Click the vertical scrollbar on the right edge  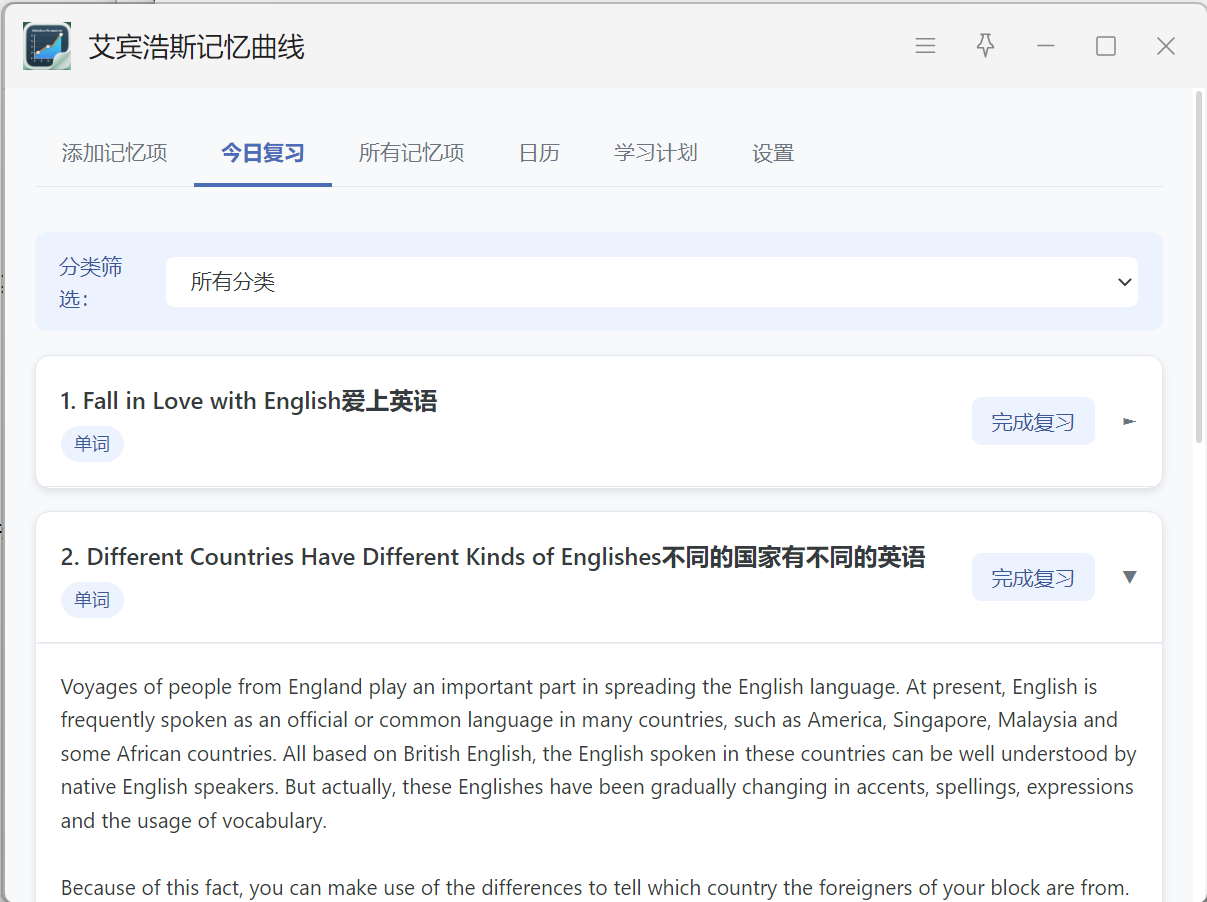tap(1199, 266)
